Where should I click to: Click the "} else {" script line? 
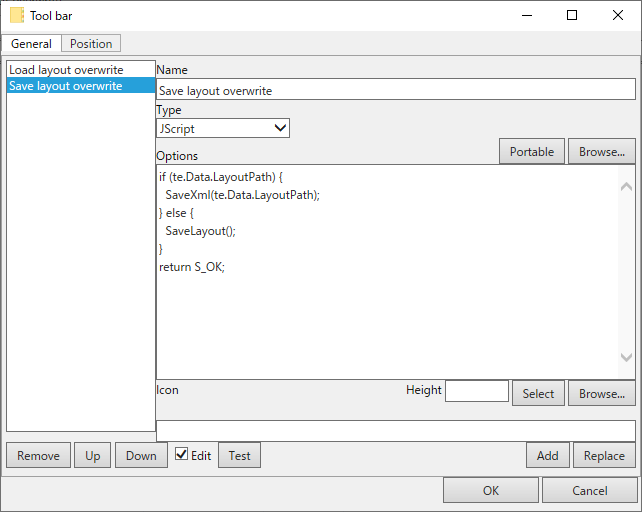(176, 213)
